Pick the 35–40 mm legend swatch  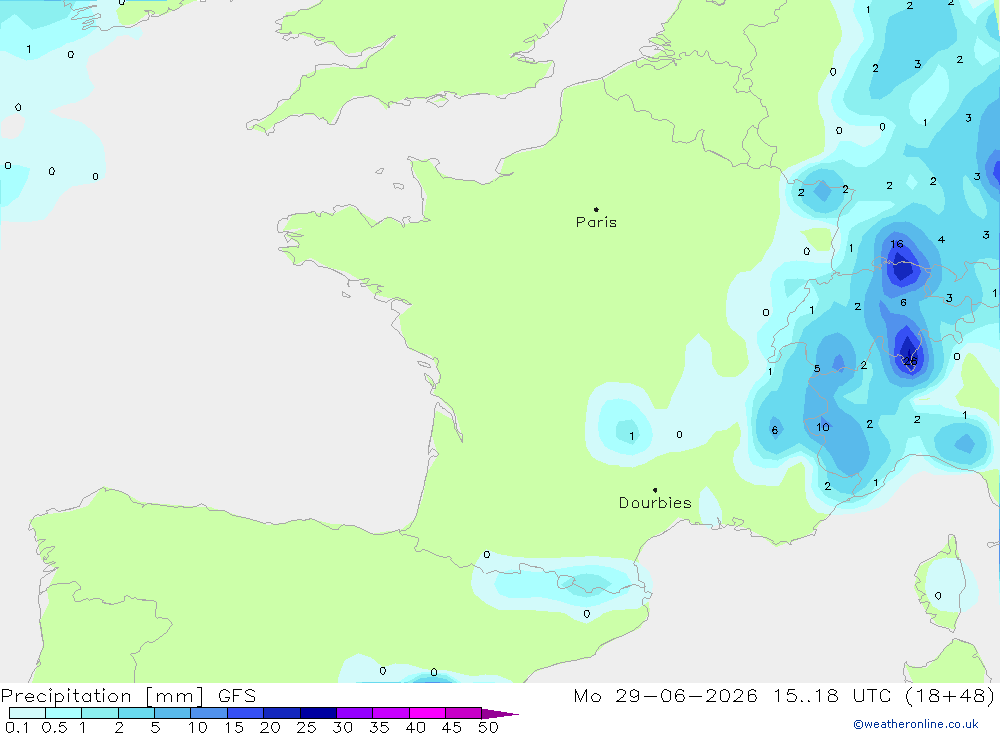click(x=391, y=713)
